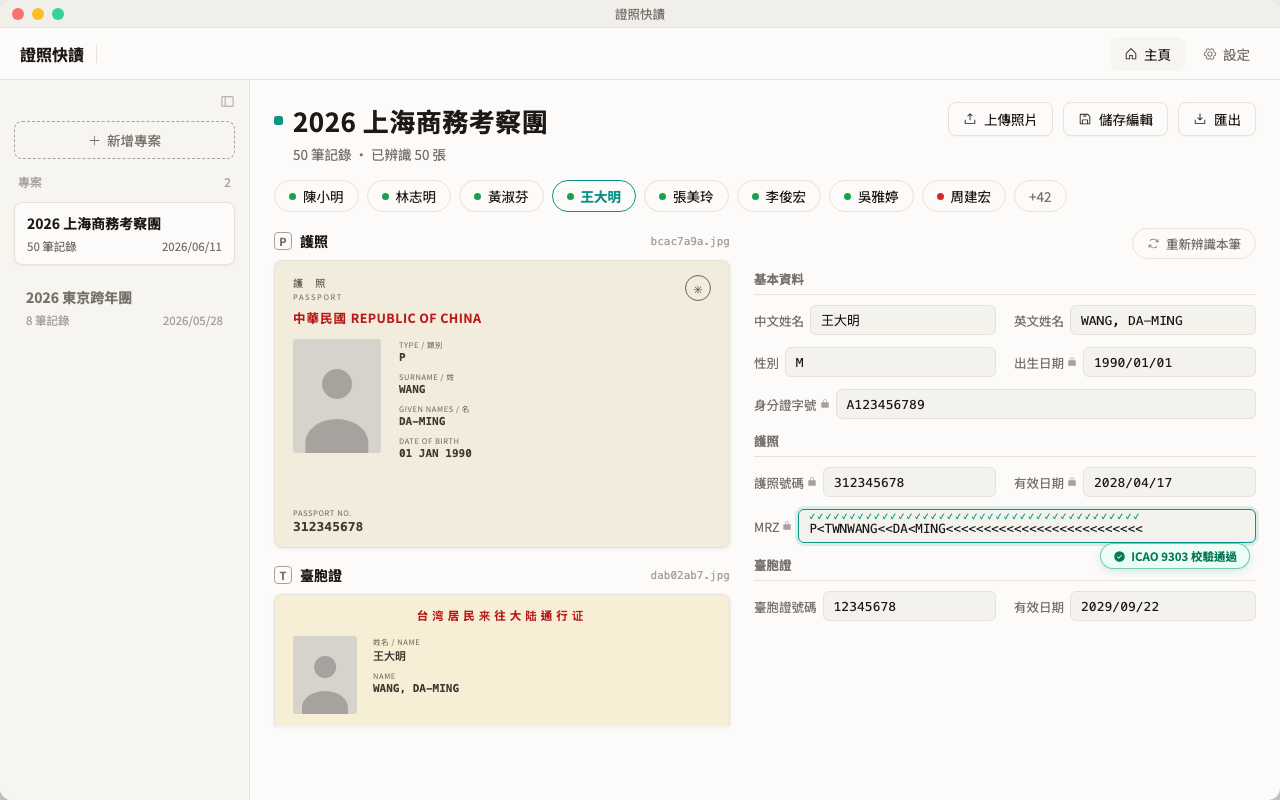This screenshot has height=800, width=1280.
Task: Click the P badge beside 護照
Action: [283, 241]
